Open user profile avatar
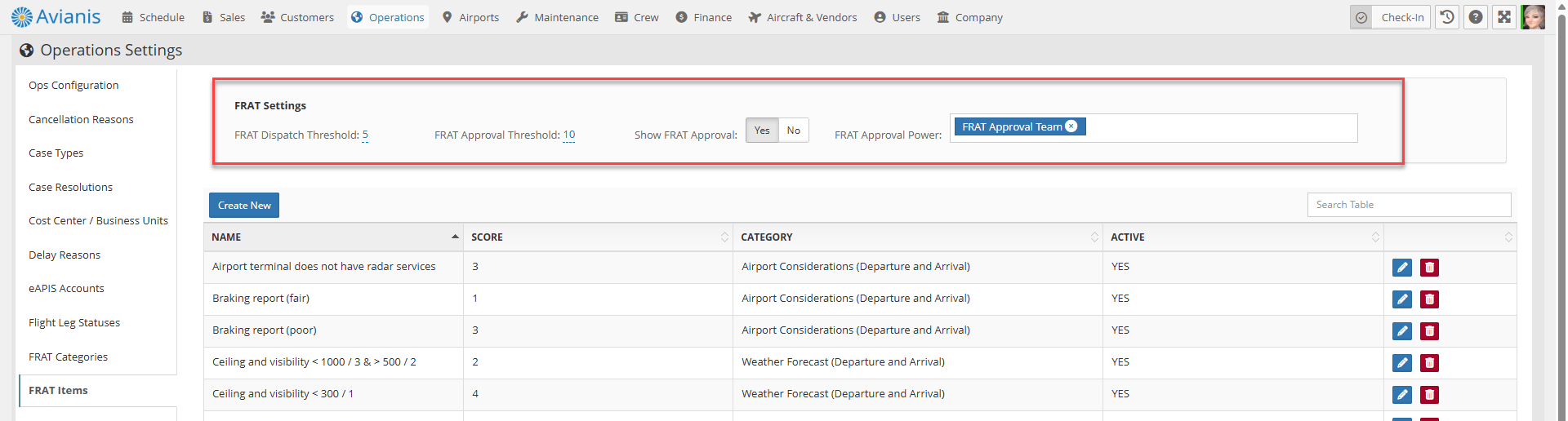This screenshot has height=421, width=1568. 1533,17
